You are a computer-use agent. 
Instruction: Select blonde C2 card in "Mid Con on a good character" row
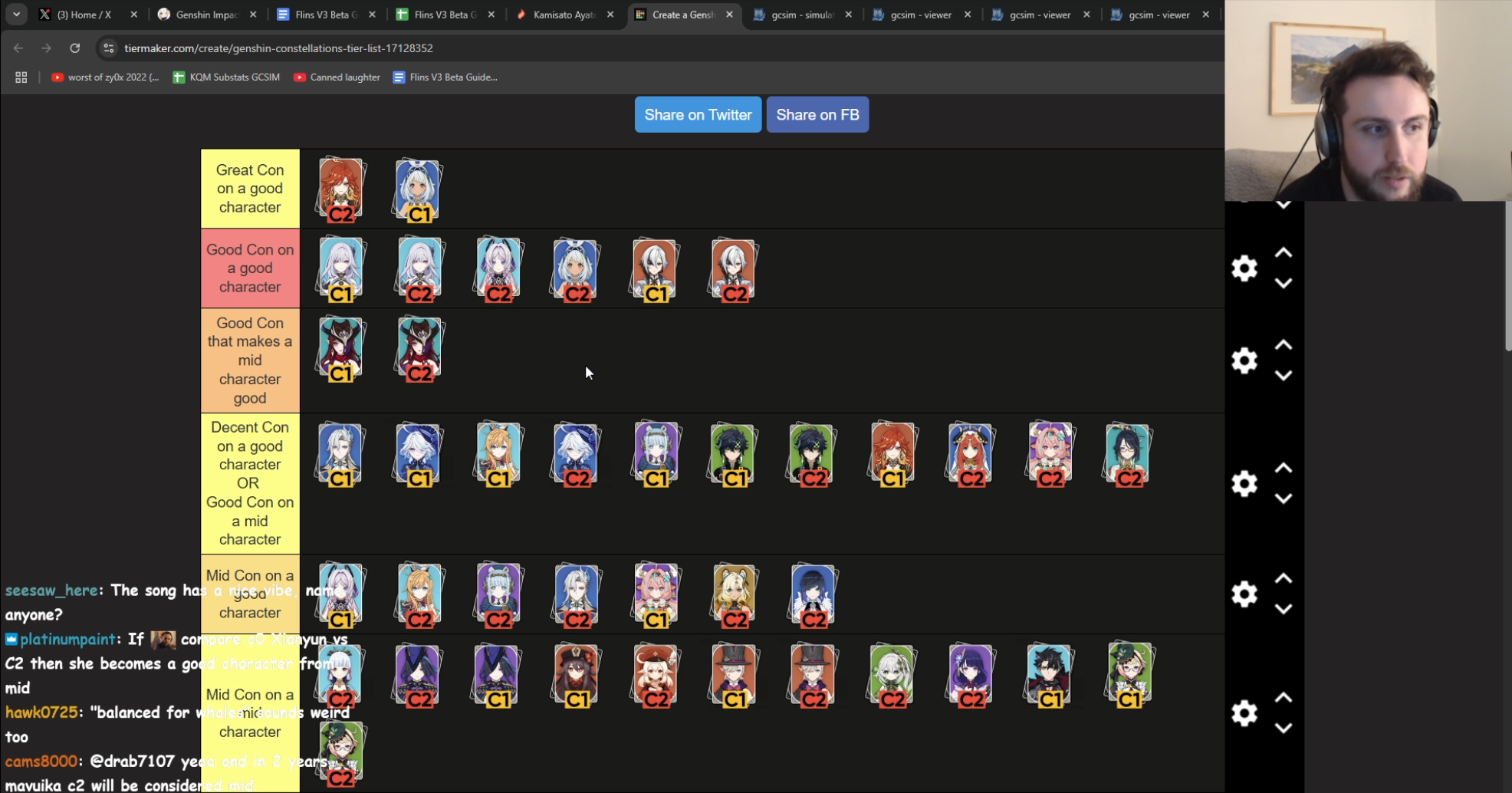pyautogui.click(x=735, y=596)
